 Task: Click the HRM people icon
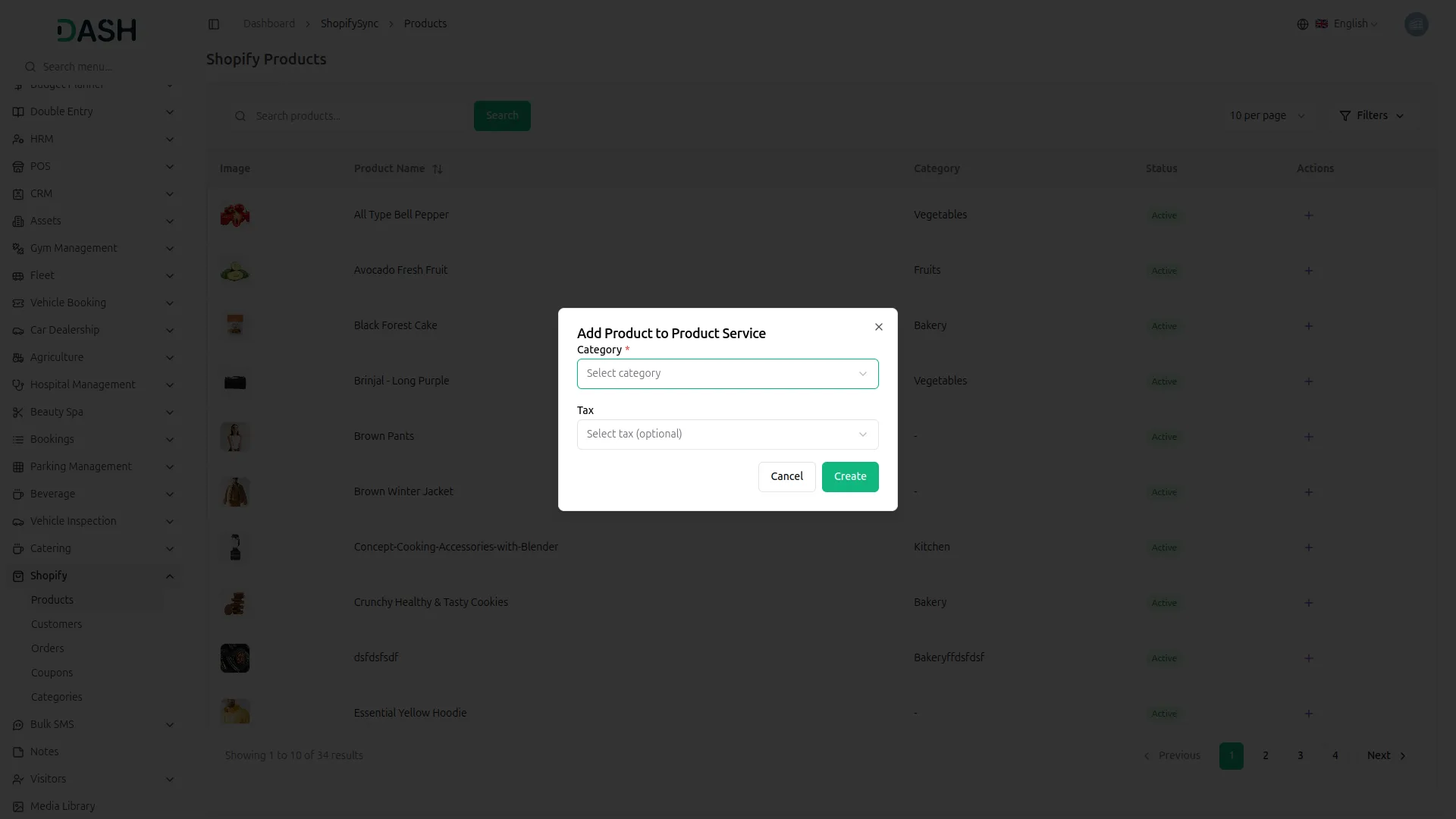(x=18, y=140)
